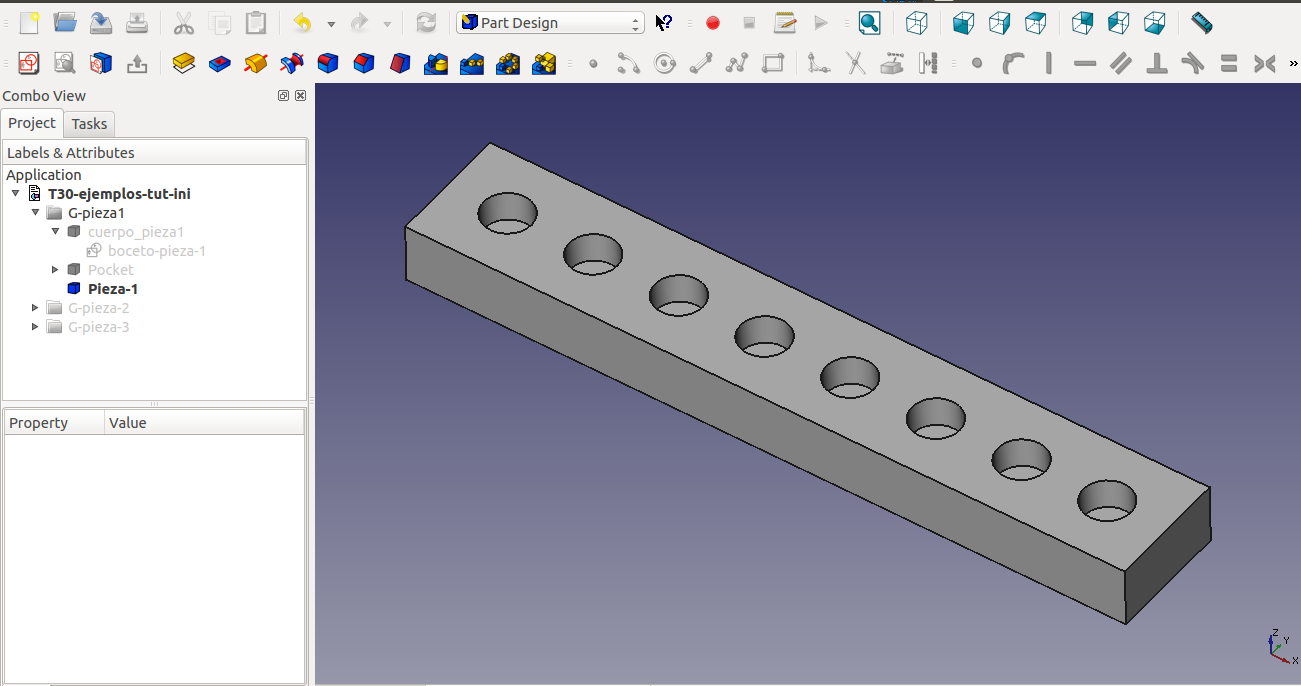This screenshot has height=686, width=1301.
Task: Click Fit All magnifier view icon
Action: point(869,23)
